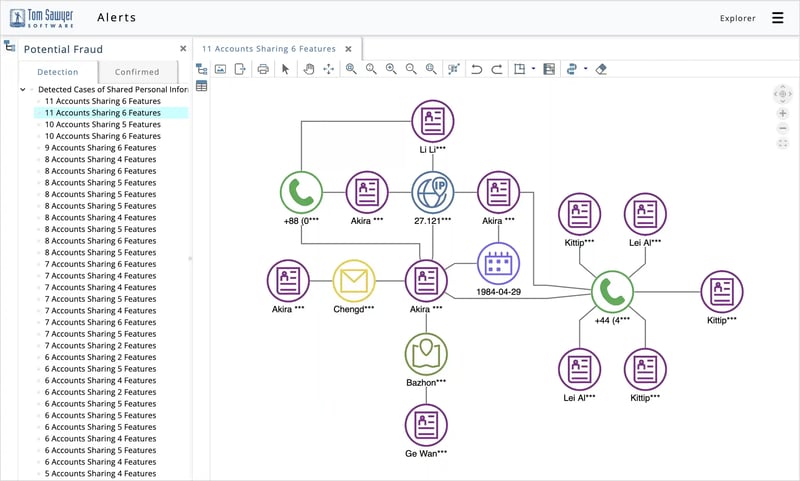Click the tree icon beside Potential Fraud

9,46
